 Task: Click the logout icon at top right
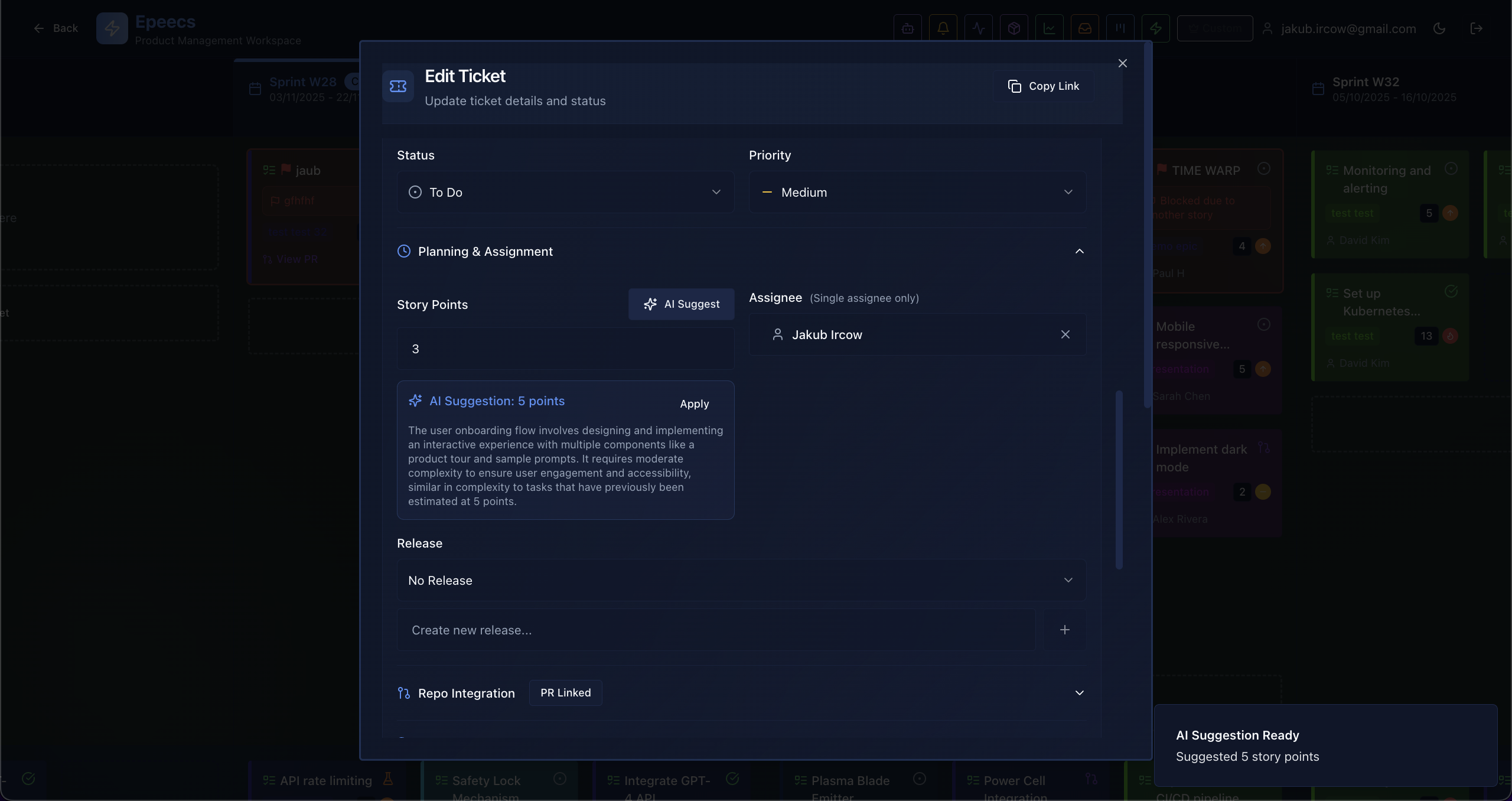[1476, 28]
